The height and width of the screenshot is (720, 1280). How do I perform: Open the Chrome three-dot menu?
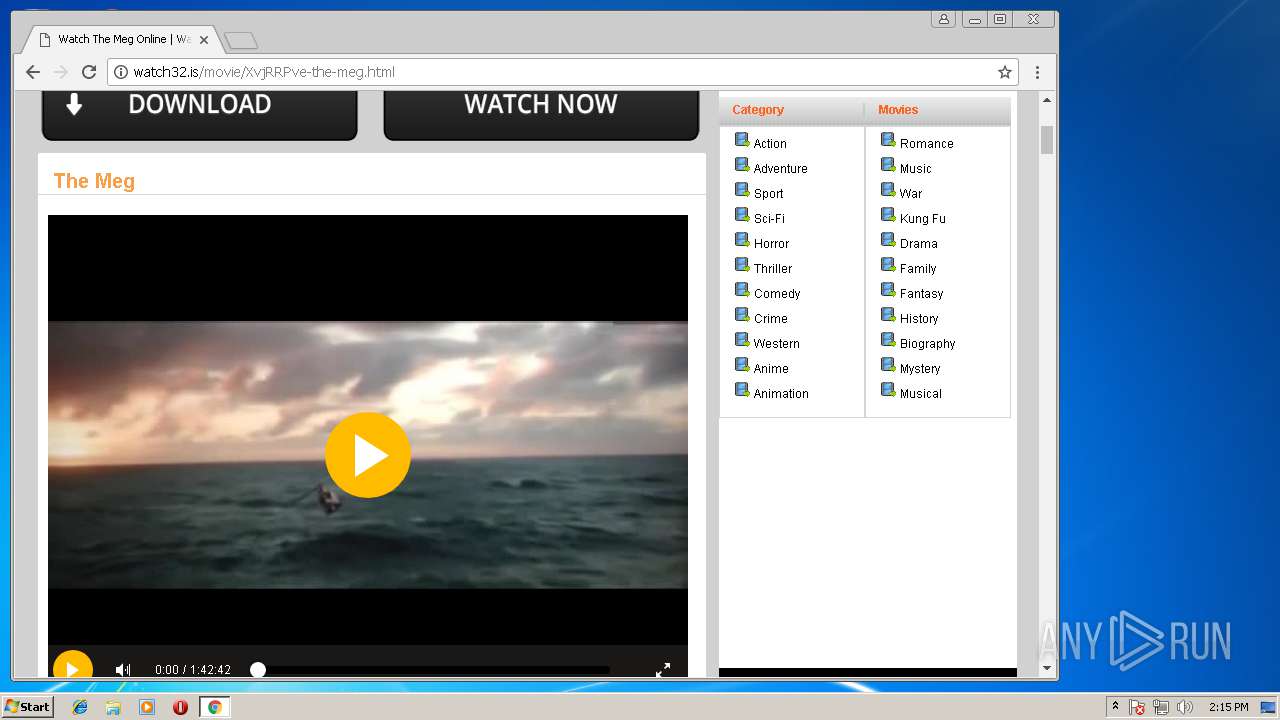point(1037,72)
